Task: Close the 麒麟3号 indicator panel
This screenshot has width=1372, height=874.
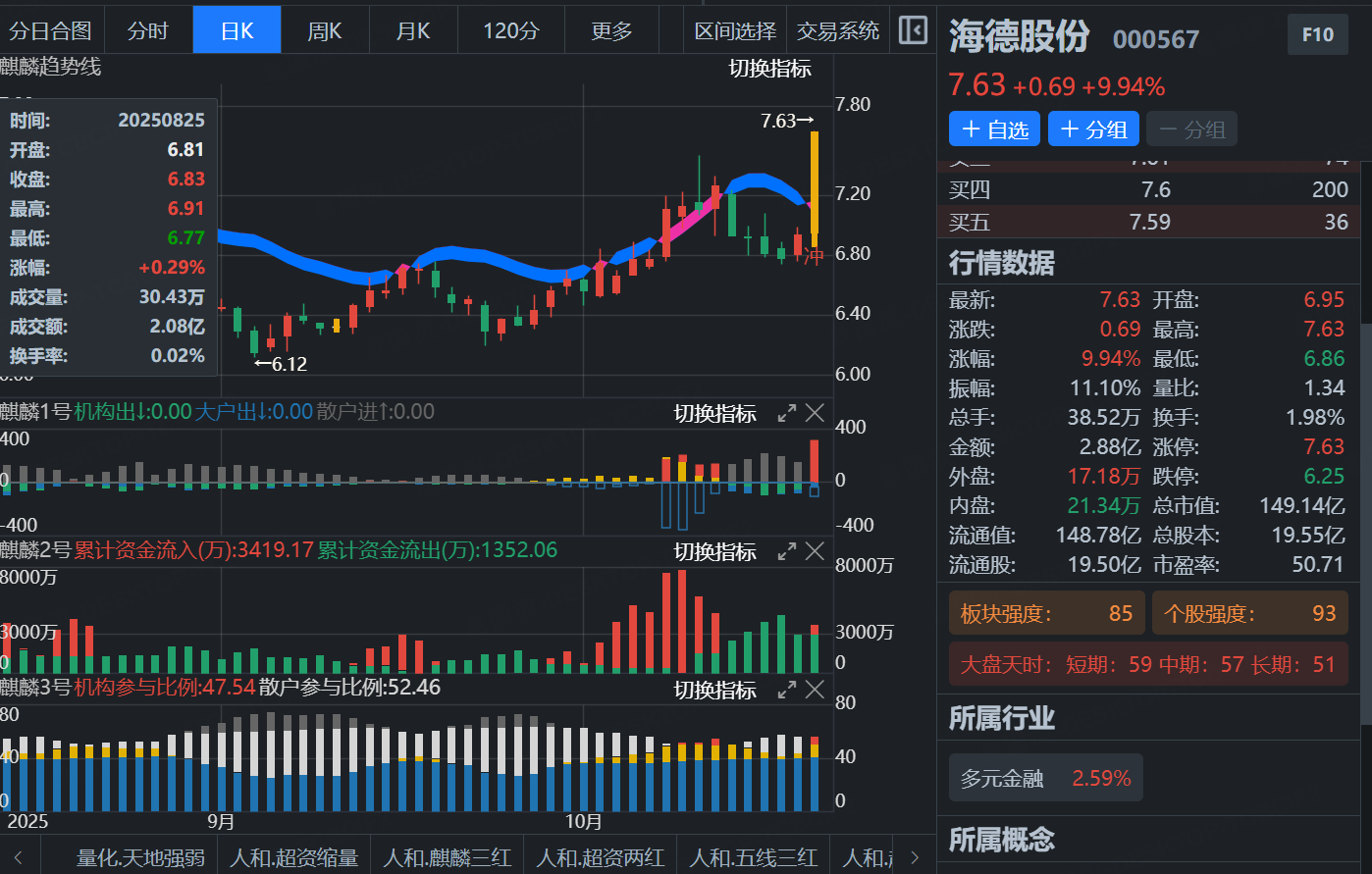Action: coord(815,691)
